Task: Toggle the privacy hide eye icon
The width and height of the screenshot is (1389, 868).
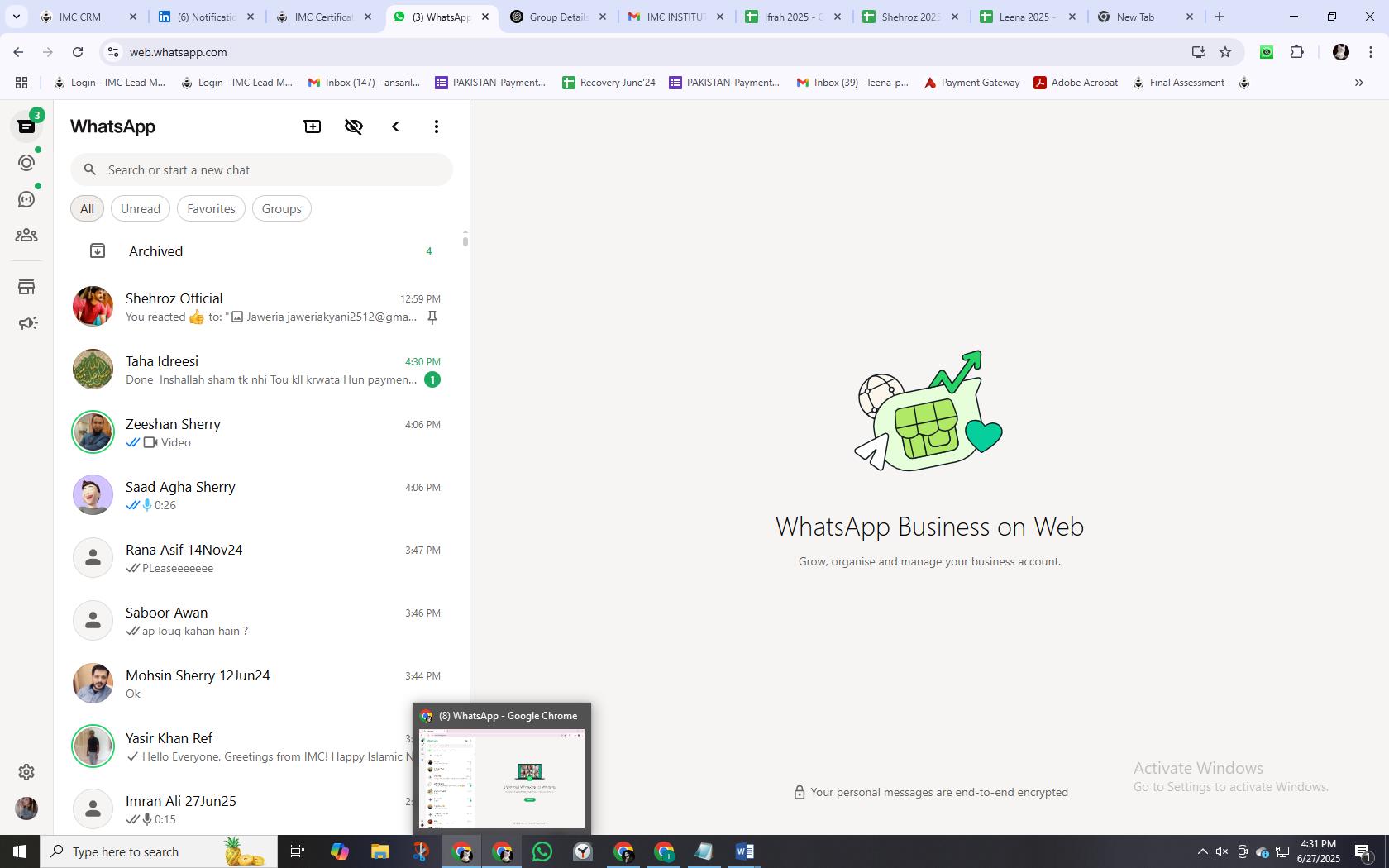Action: pos(354,126)
